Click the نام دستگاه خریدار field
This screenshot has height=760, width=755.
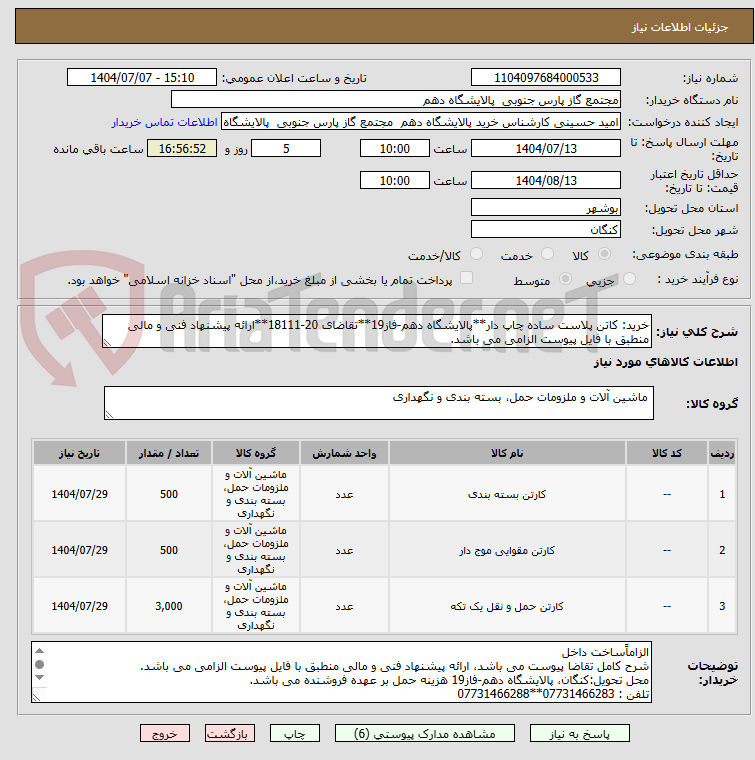395,100
